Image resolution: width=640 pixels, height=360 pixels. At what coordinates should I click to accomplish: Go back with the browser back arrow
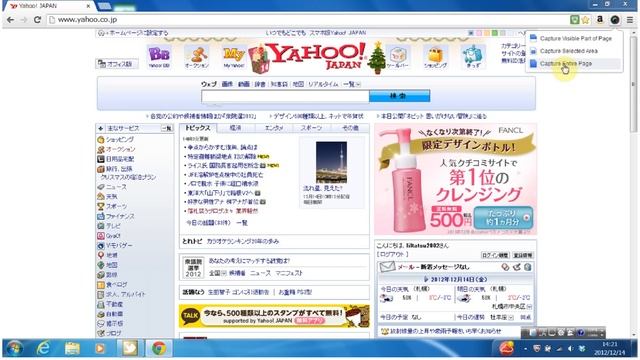pyautogui.click(x=11, y=20)
